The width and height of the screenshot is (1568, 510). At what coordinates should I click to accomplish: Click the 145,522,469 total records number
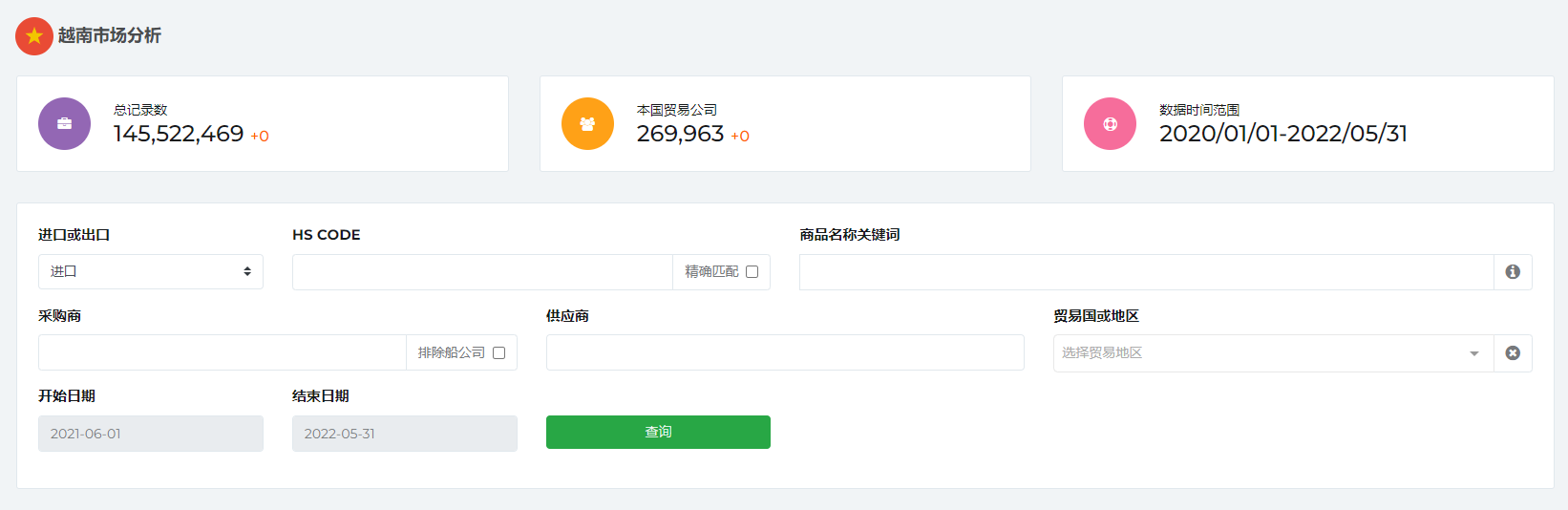[x=179, y=135]
